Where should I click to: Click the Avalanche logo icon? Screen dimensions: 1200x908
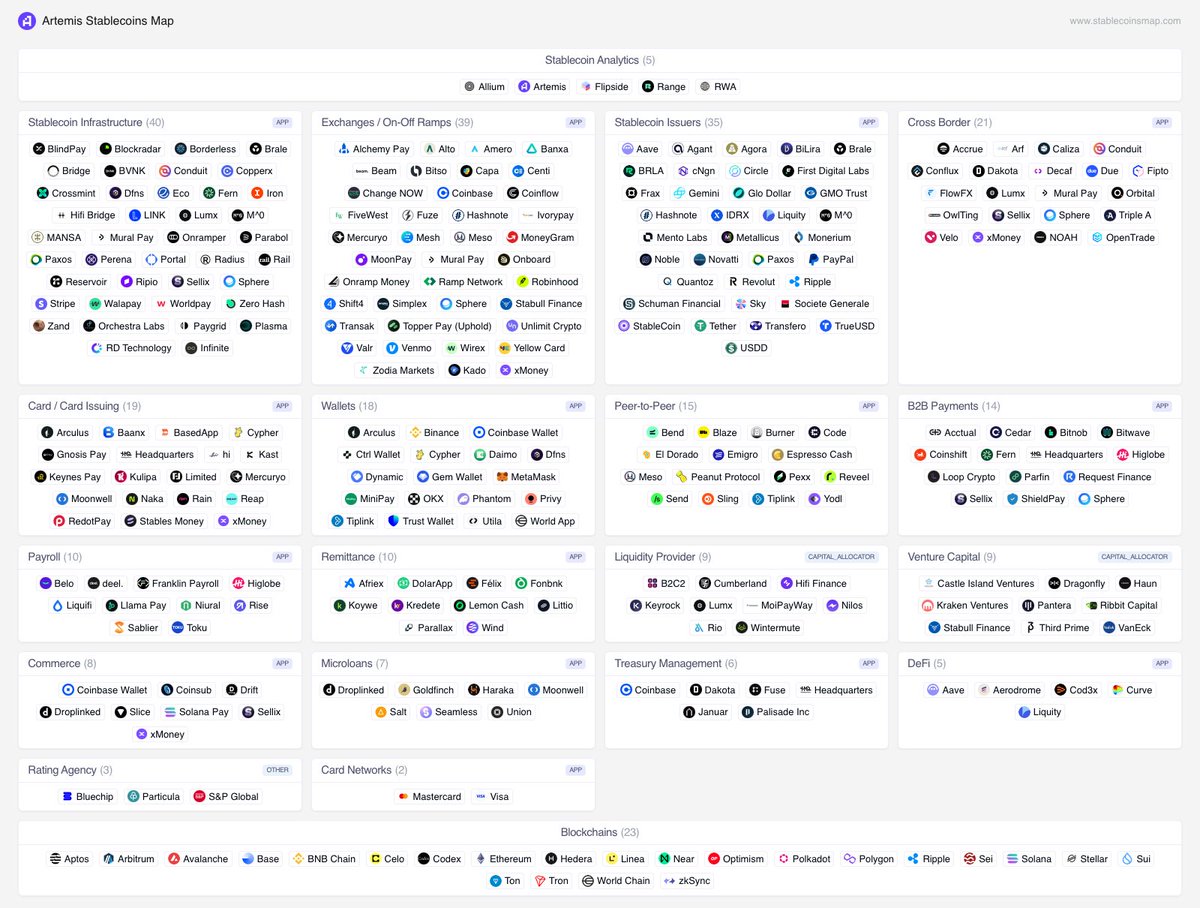pos(174,859)
